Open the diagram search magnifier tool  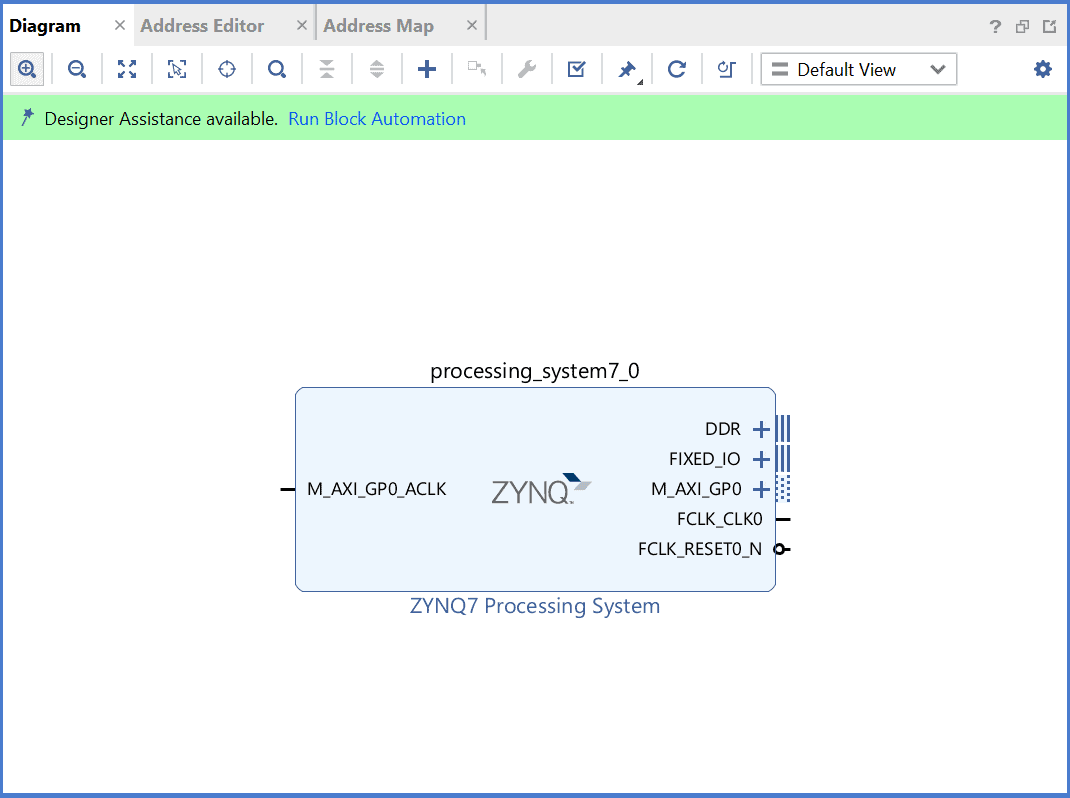pyautogui.click(x=277, y=69)
